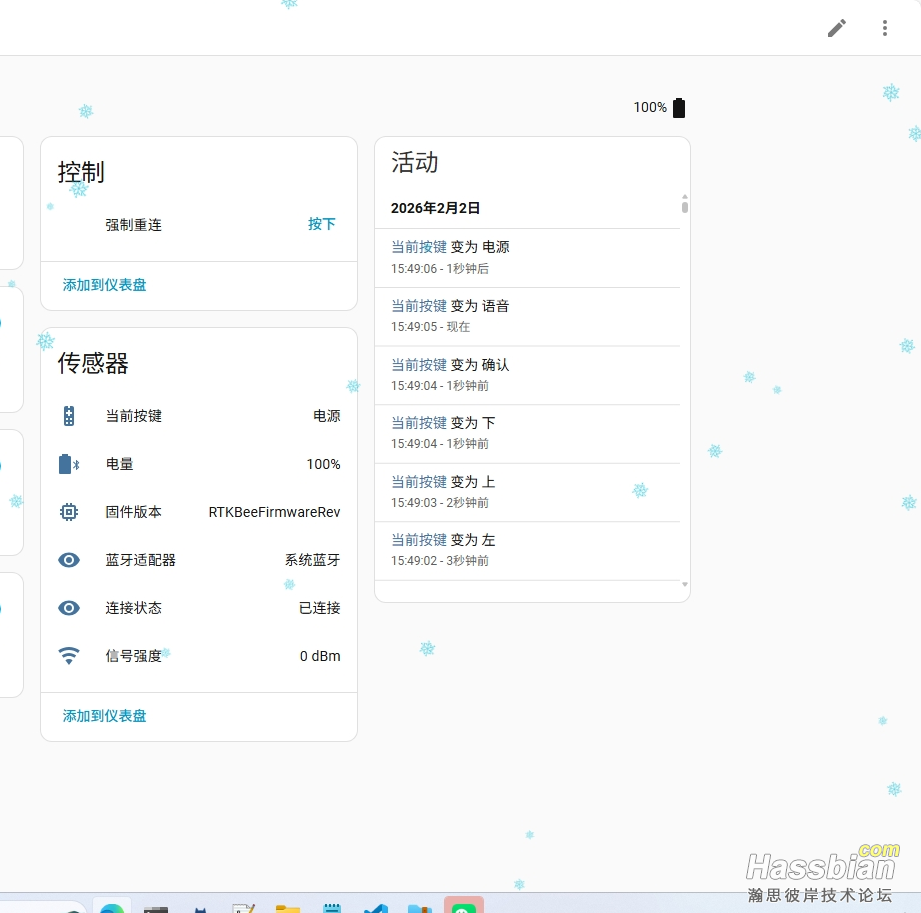Viewport: 921px width, 913px height.
Task: Click the remote icon beside 当前按键
Action: click(x=68, y=416)
